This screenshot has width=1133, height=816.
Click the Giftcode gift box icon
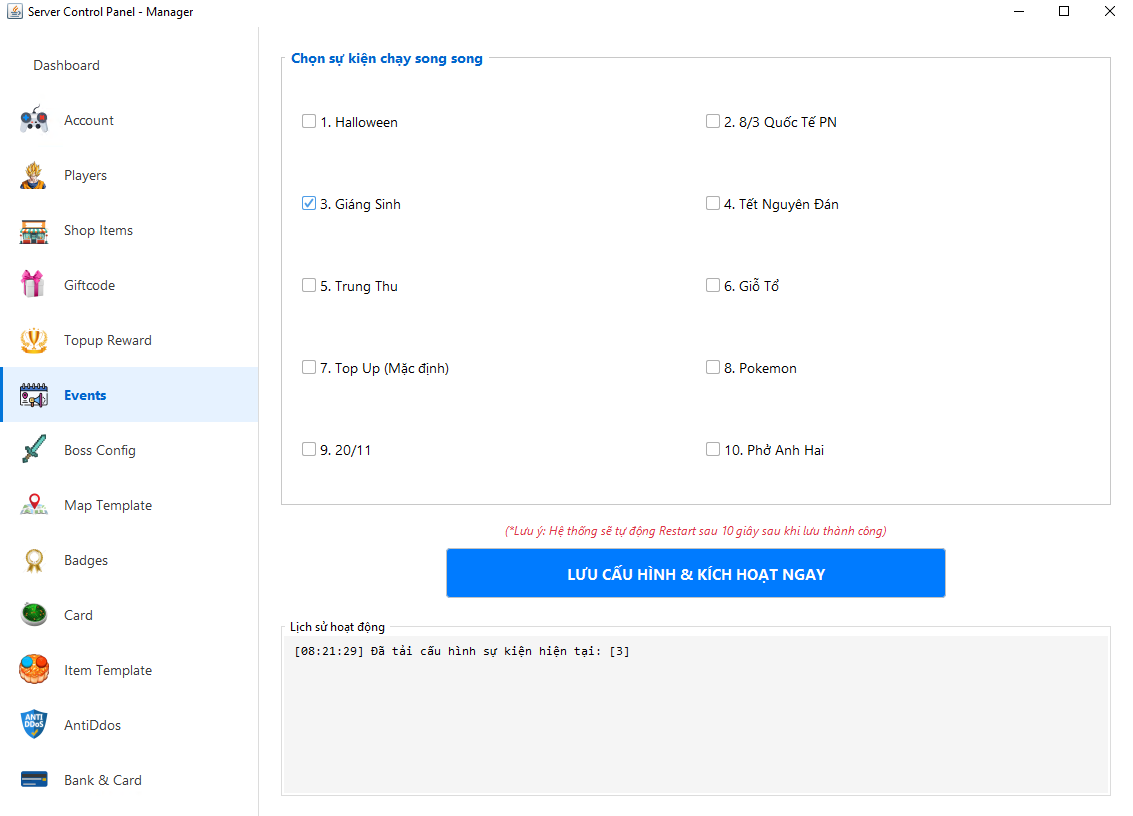pos(34,285)
